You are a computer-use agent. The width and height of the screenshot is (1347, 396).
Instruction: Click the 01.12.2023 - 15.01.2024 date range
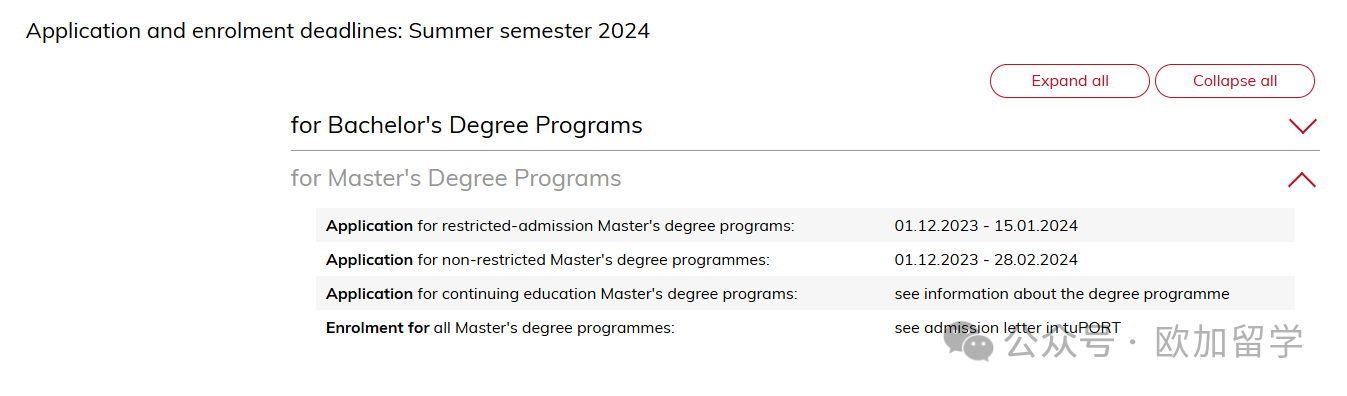pyautogui.click(x=986, y=226)
